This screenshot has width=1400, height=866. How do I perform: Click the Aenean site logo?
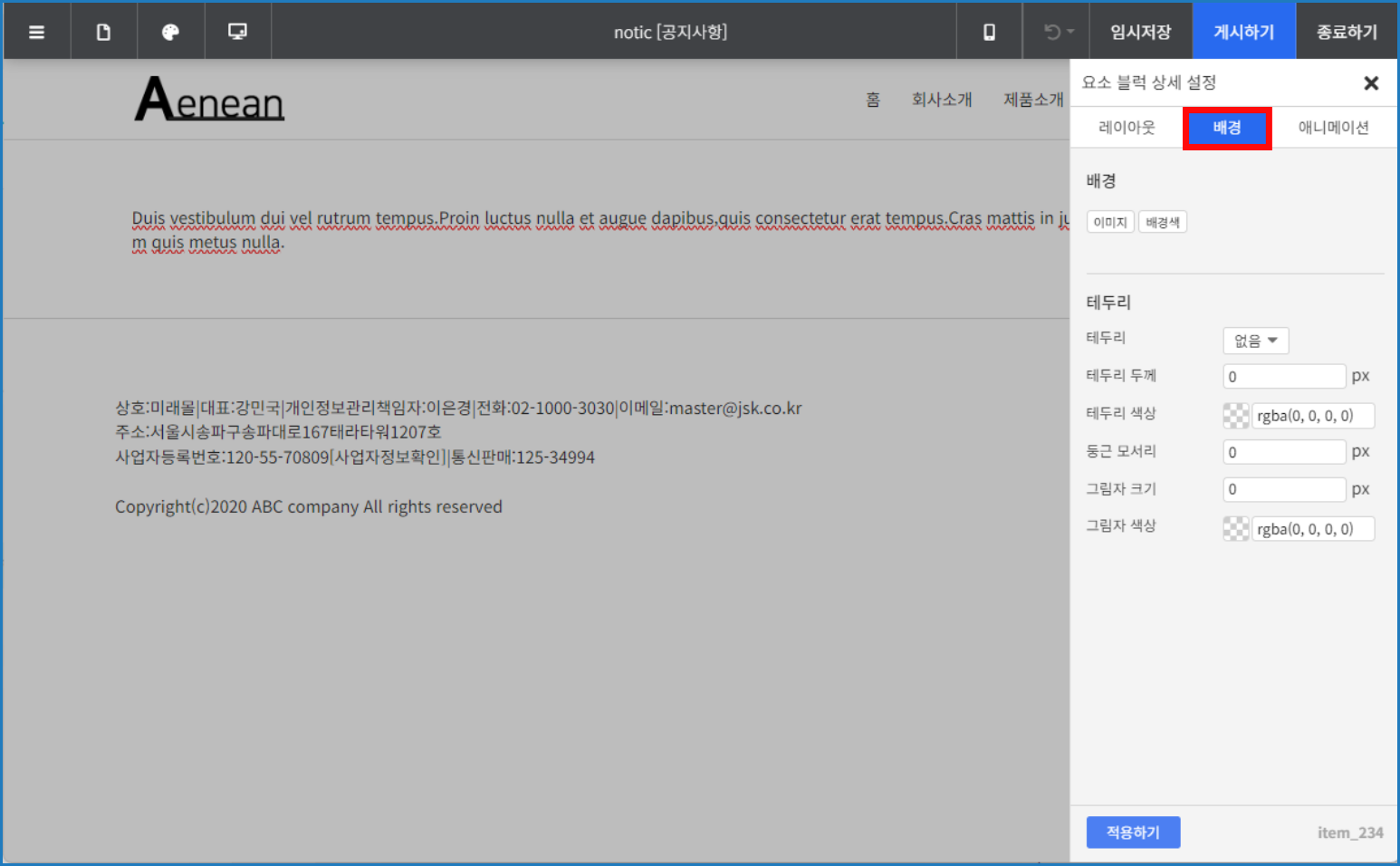coord(209,100)
